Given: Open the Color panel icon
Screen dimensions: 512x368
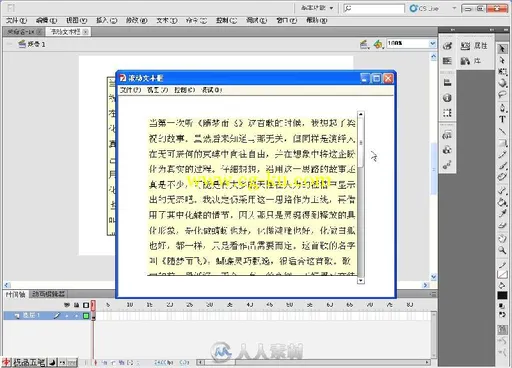Looking at the screenshot, I should (447, 46).
